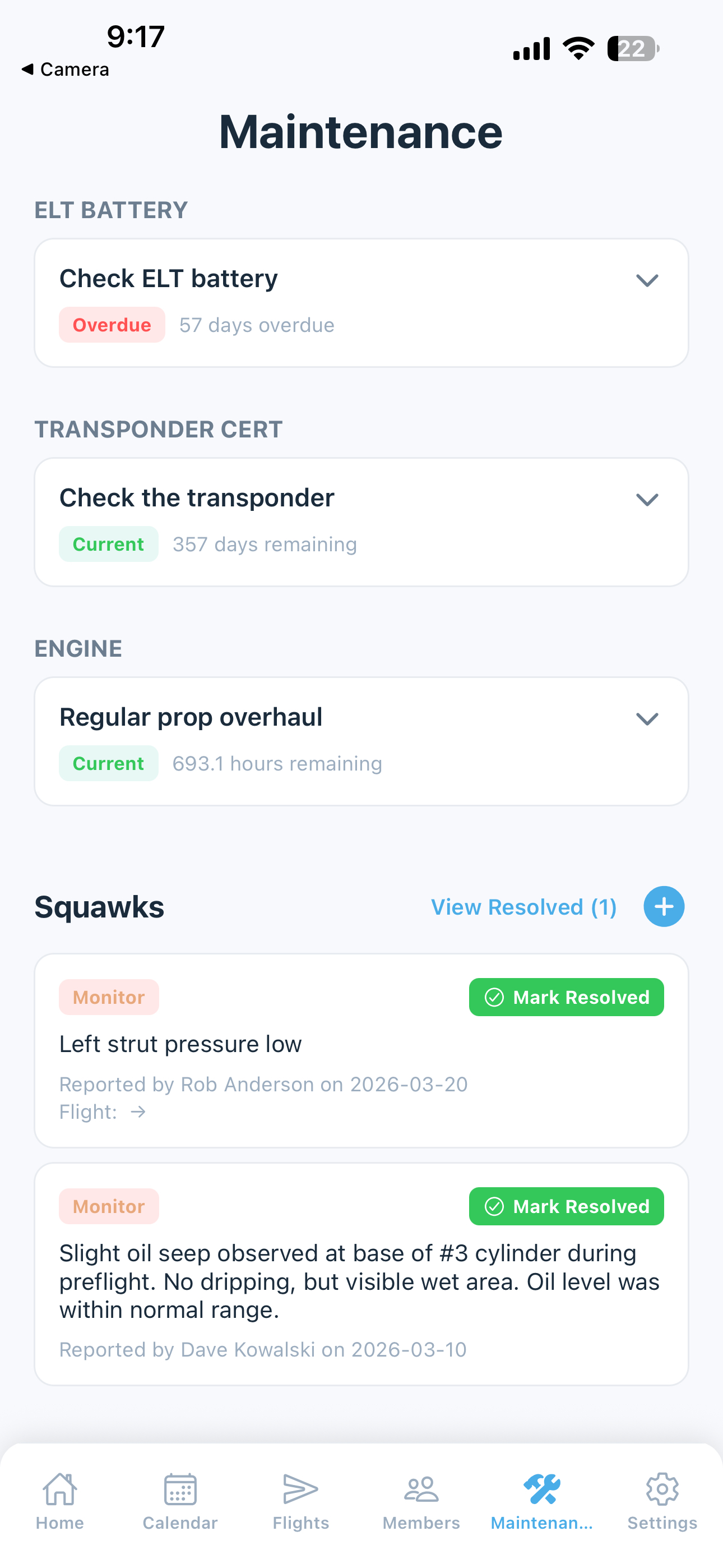Viewport: 723px width, 1568px height.
Task: Tap the Monitor badge on the strut squawk
Action: click(108, 997)
